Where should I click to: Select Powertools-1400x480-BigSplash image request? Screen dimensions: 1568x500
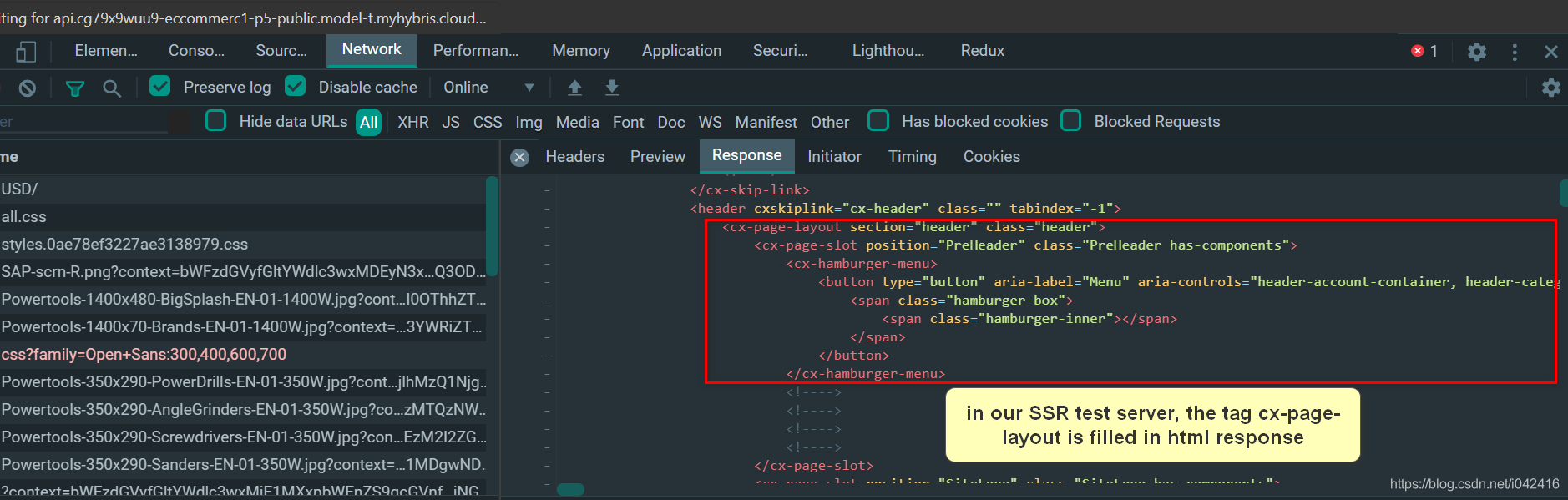coord(242,300)
